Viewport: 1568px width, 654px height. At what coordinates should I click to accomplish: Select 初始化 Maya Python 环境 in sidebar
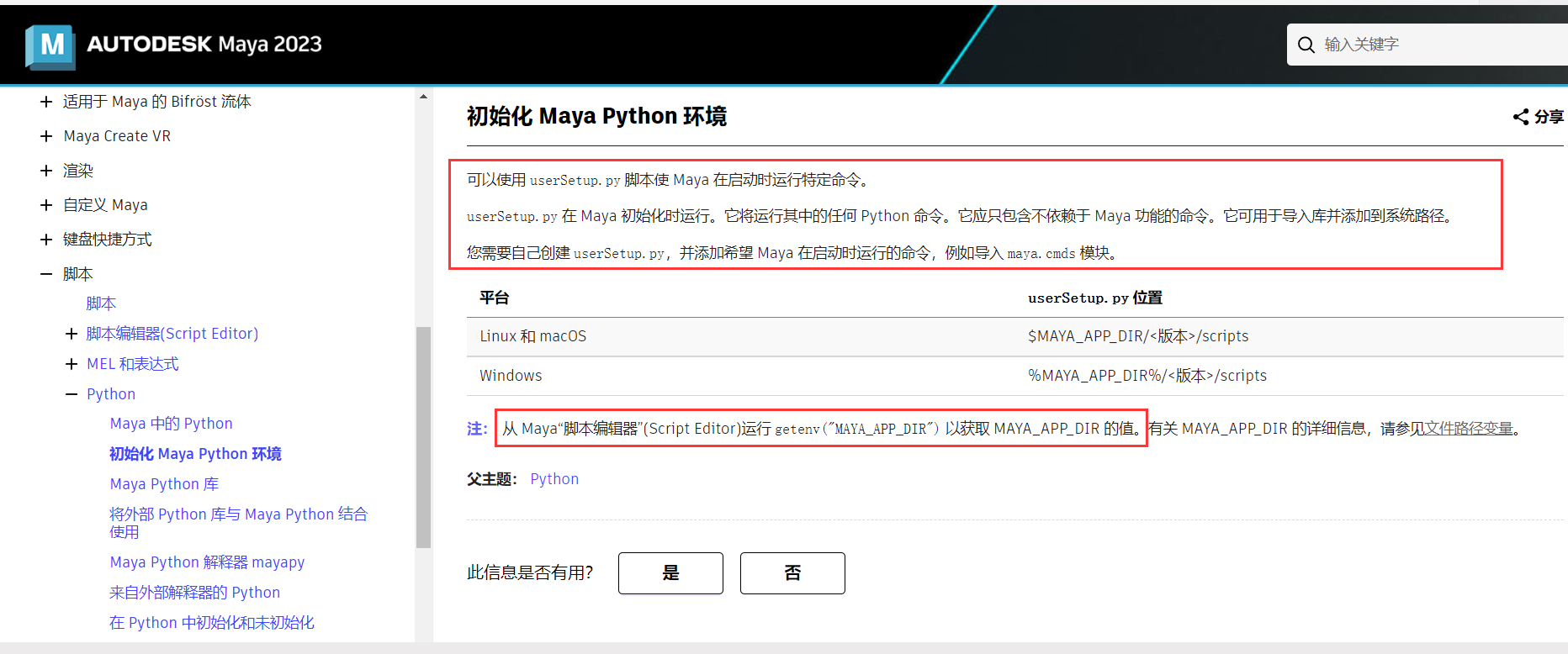click(195, 454)
